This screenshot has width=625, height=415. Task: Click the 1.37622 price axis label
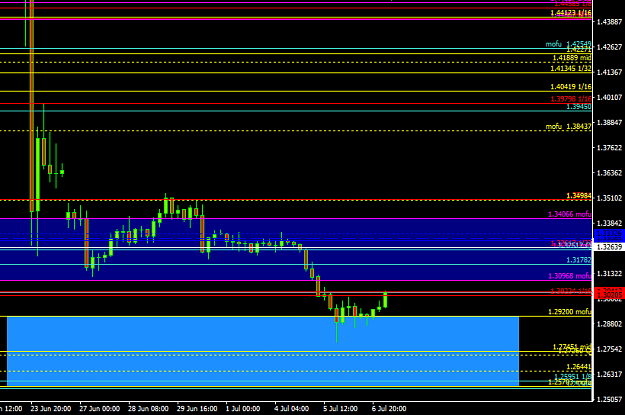(609, 148)
